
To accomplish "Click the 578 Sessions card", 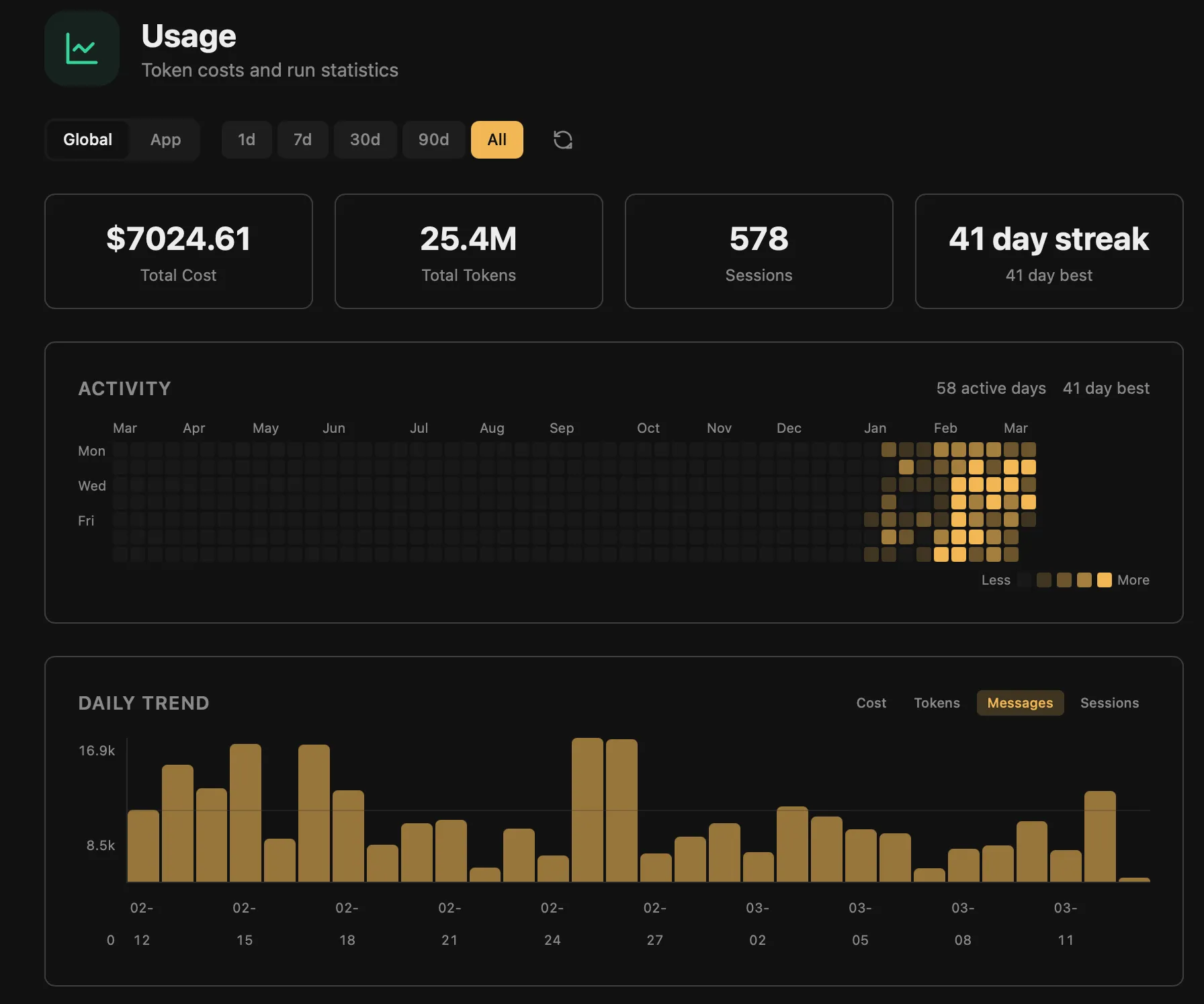I will pos(758,251).
